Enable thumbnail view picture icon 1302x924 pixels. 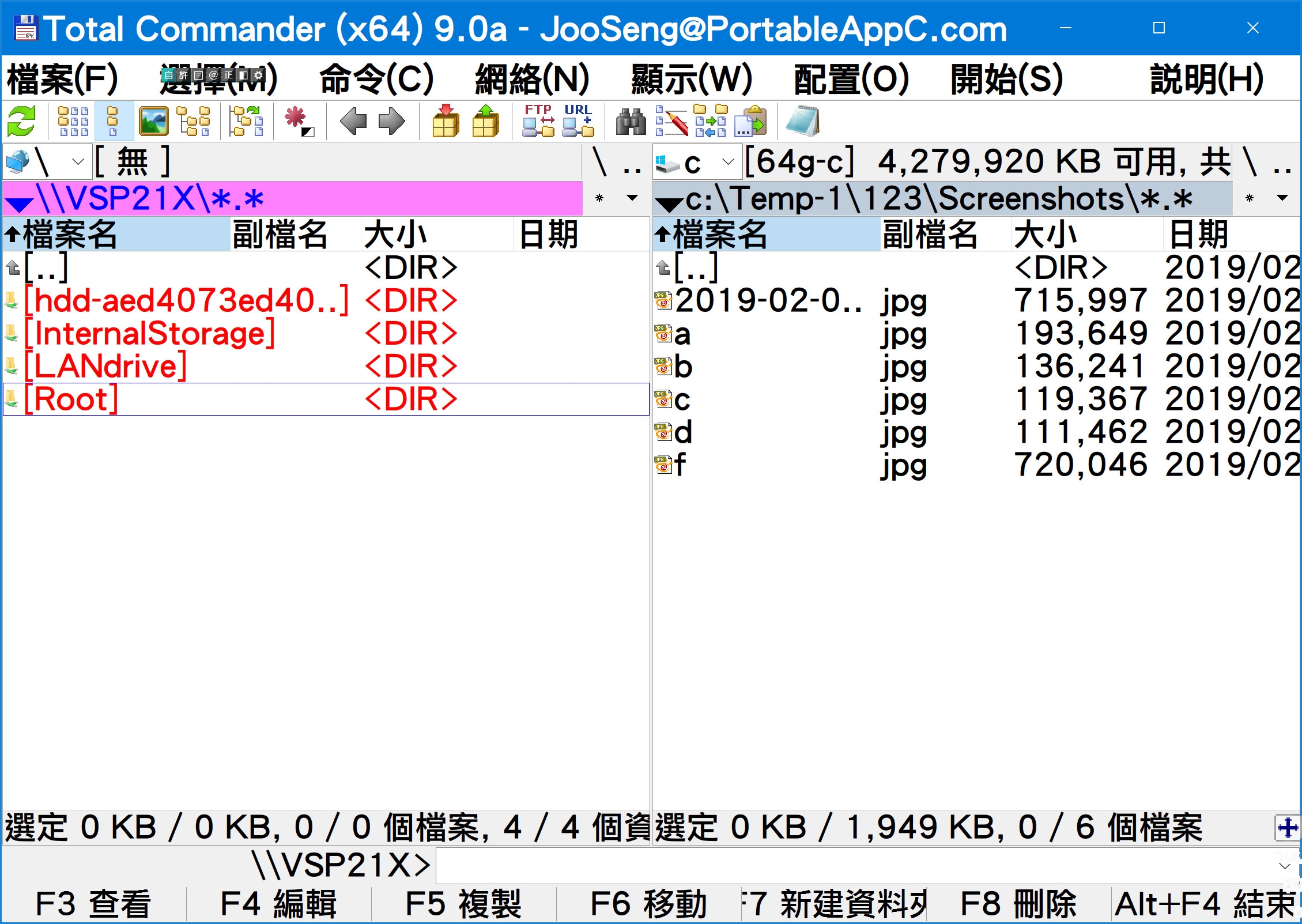pyautogui.click(x=153, y=121)
